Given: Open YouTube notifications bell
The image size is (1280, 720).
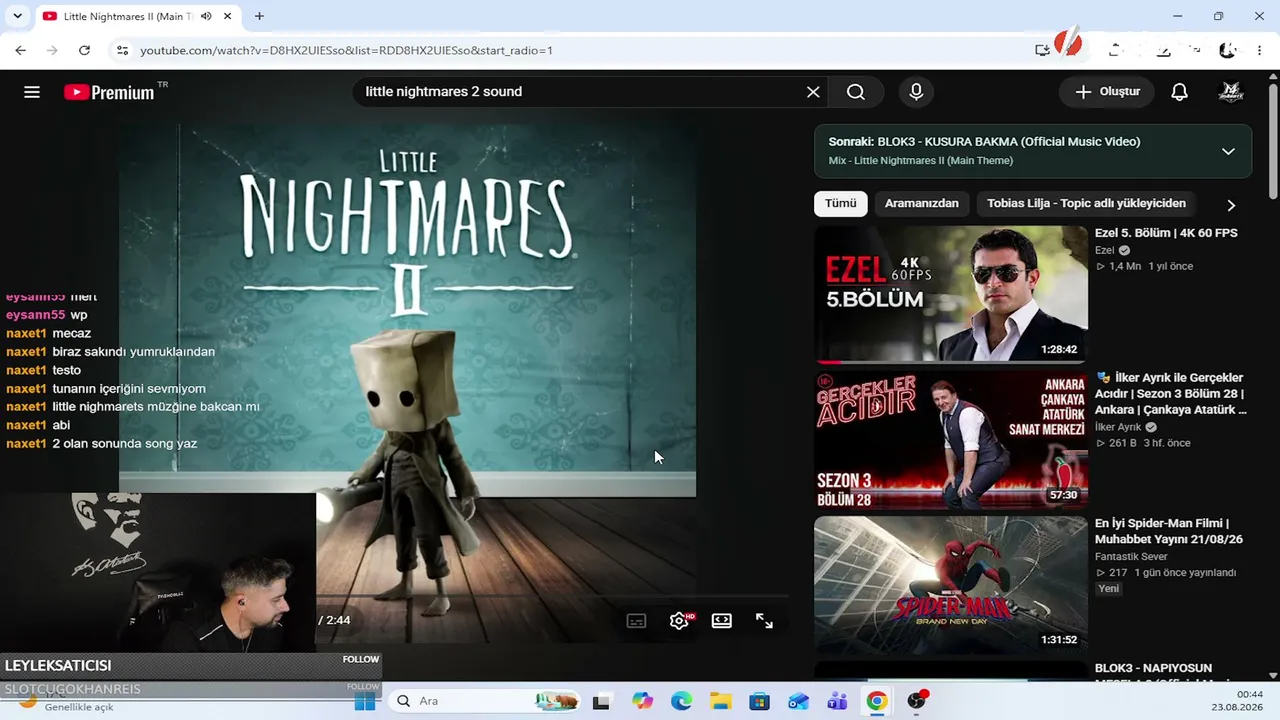Looking at the screenshot, I should click(1180, 92).
